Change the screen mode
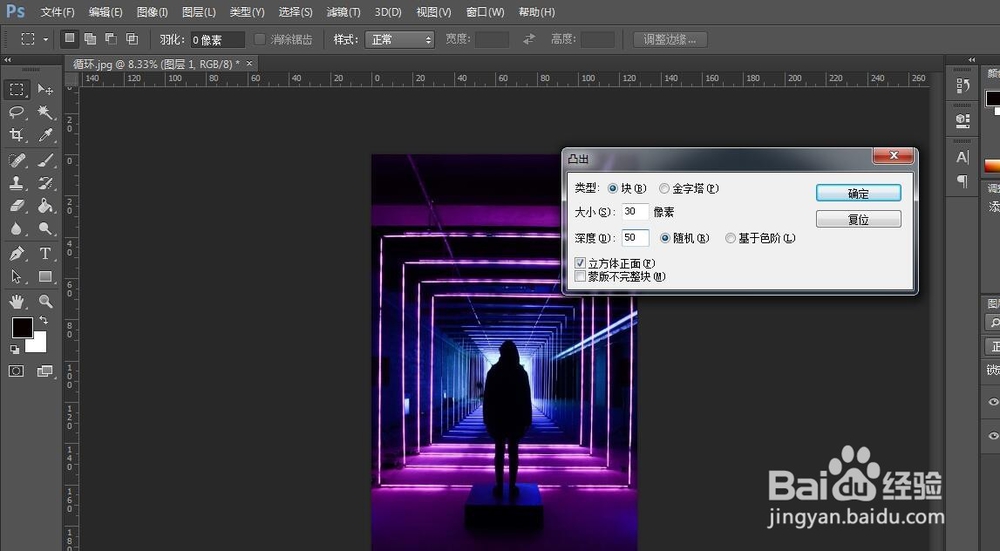The height and width of the screenshot is (551, 1000). (45, 371)
